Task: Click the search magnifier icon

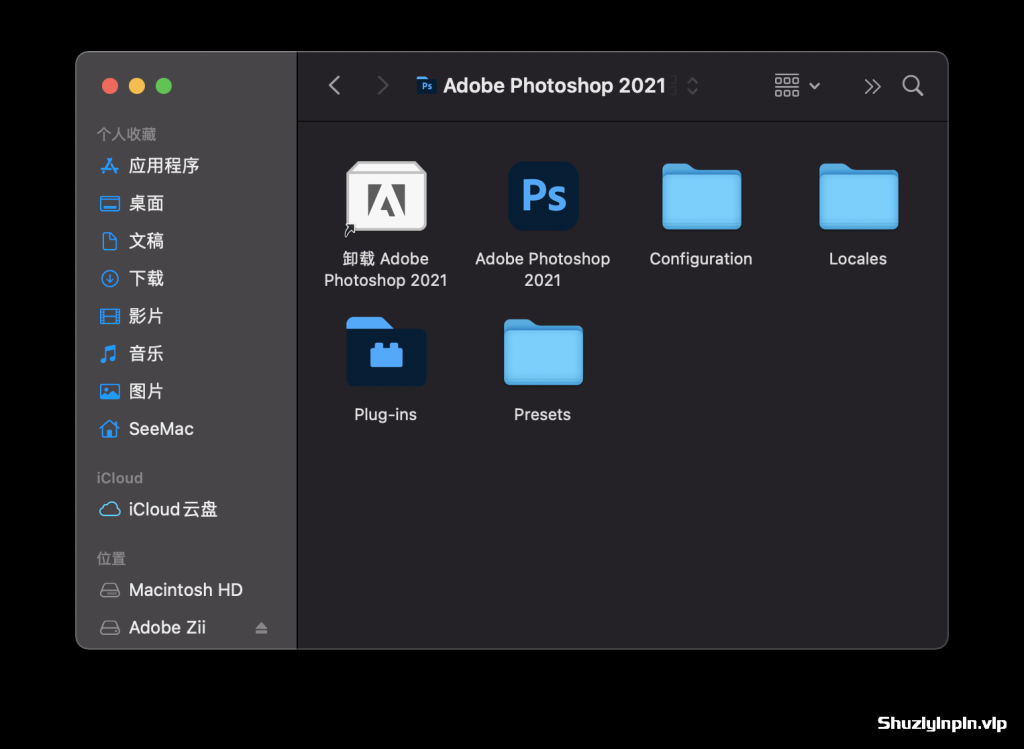Action: click(912, 86)
